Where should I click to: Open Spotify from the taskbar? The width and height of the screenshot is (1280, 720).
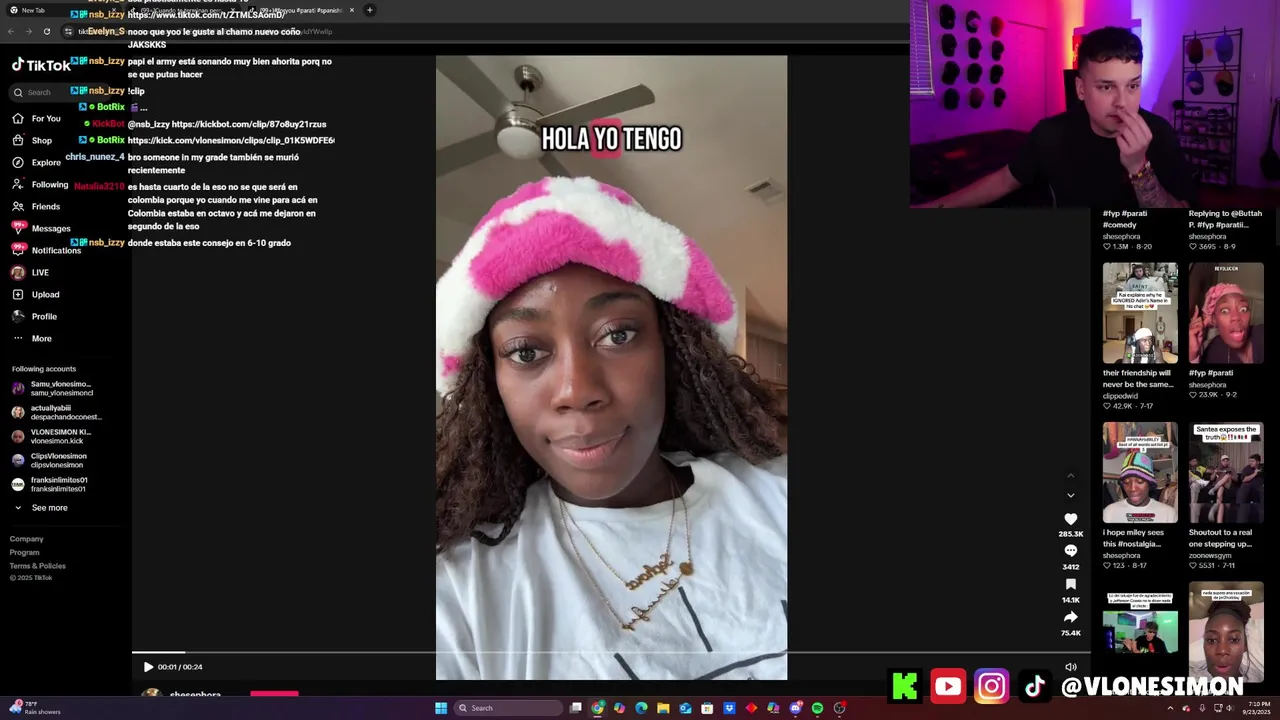coord(817,708)
